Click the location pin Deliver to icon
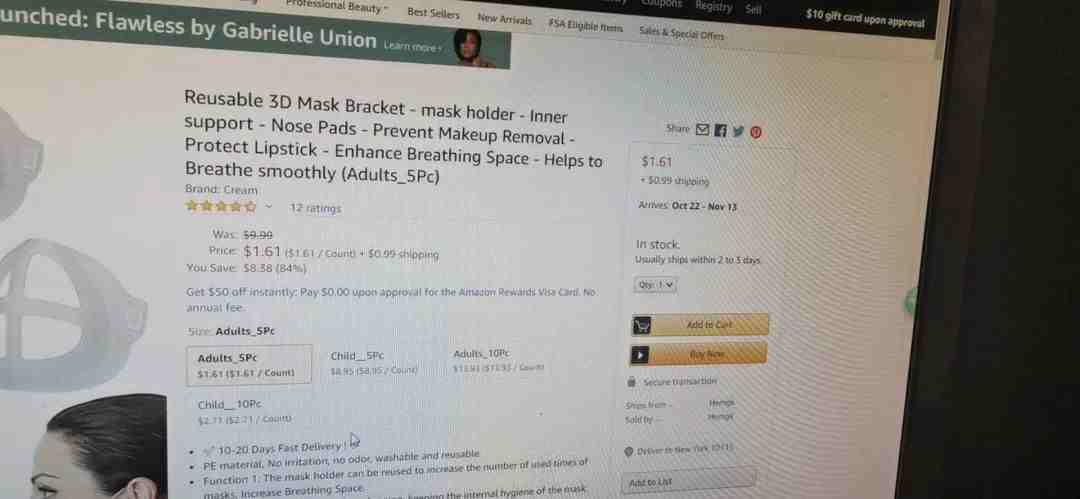 tap(628, 452)
